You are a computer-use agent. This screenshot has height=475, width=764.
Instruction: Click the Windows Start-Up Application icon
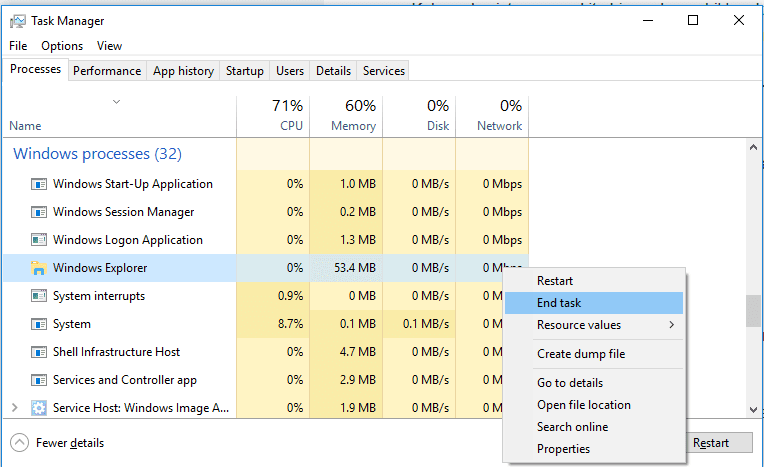pyautogui.click(x=39, y=184)
